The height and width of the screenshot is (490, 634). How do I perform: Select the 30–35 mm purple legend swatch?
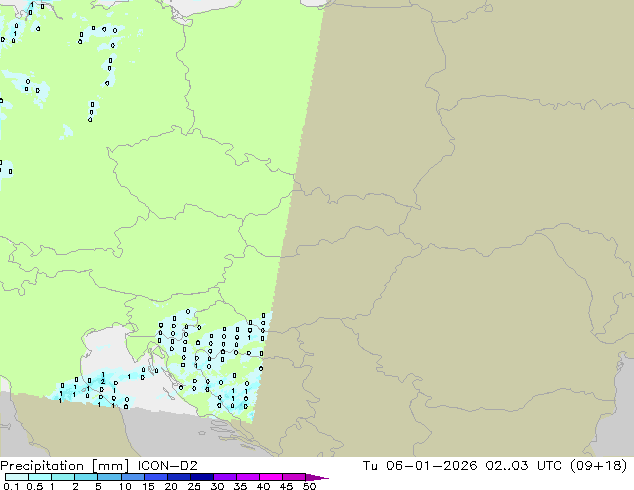click(x=225, y=477)
